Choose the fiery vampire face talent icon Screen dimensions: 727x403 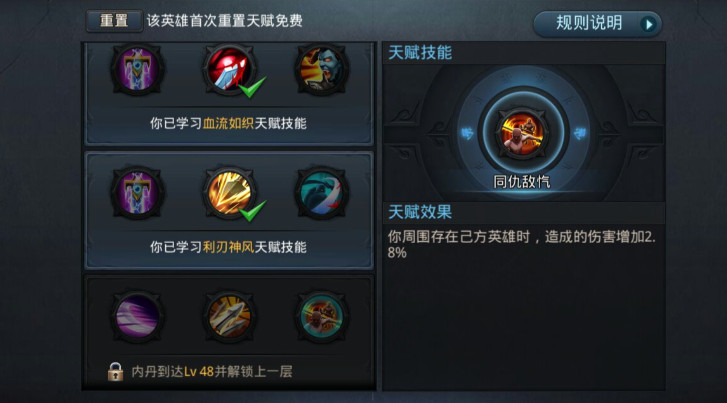pos(321,69)
